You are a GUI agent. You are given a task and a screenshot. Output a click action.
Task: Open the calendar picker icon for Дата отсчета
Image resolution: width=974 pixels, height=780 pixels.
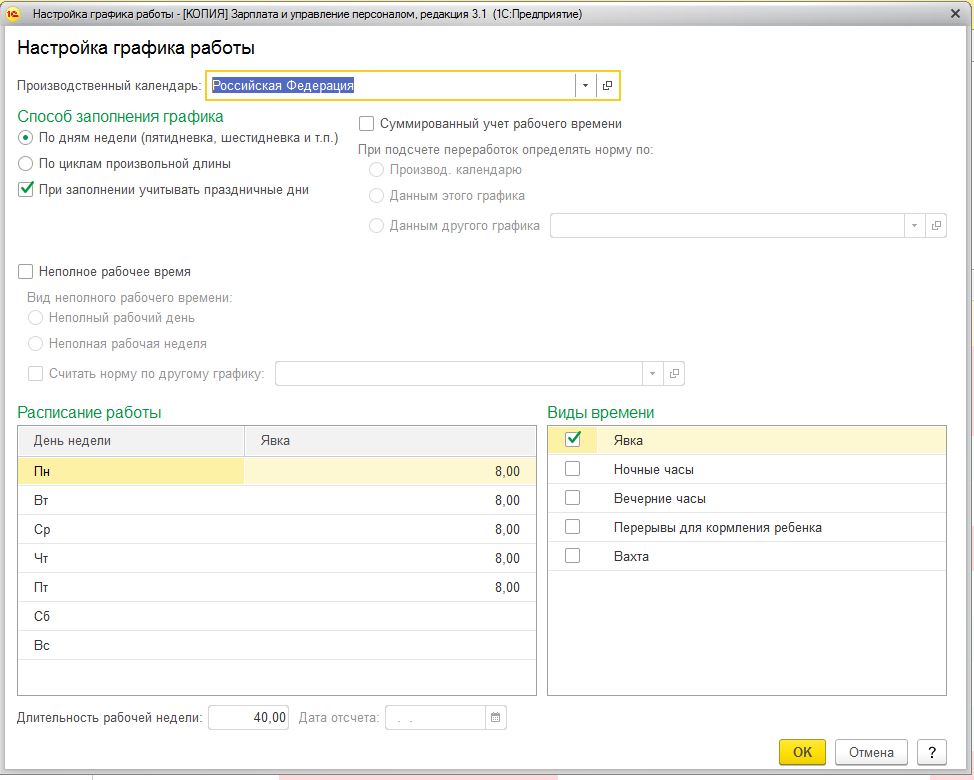coord(496,718)
